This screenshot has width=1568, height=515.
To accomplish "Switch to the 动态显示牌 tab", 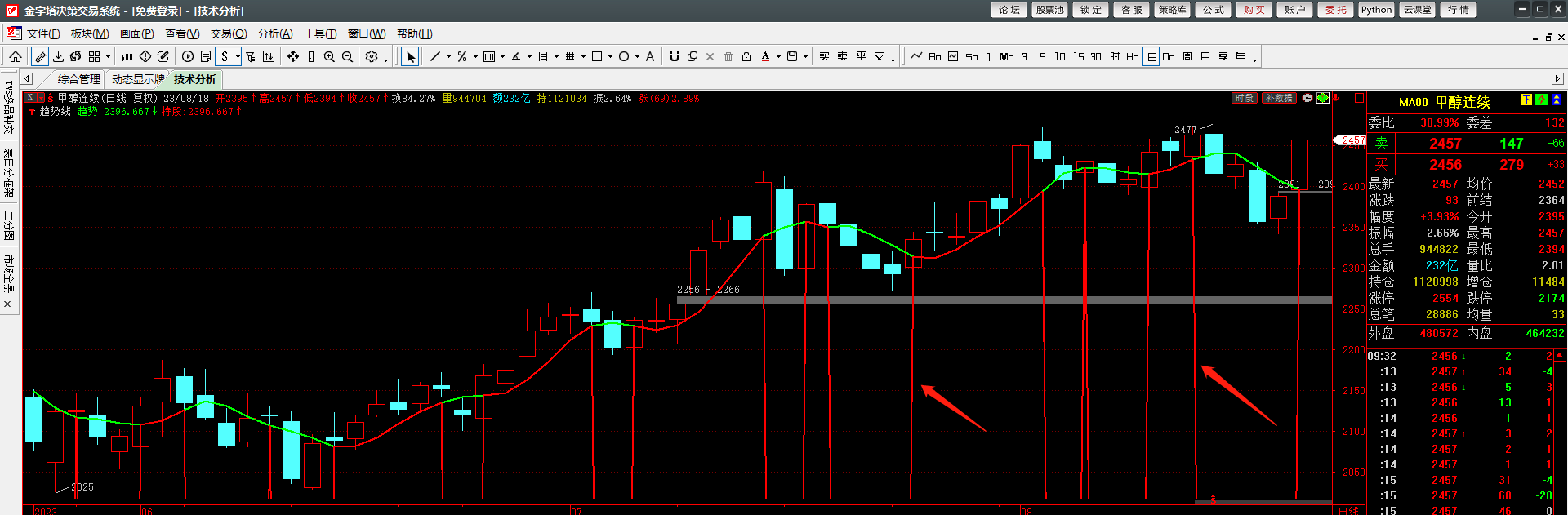I will pyautogui.click(x=137, y=79).
